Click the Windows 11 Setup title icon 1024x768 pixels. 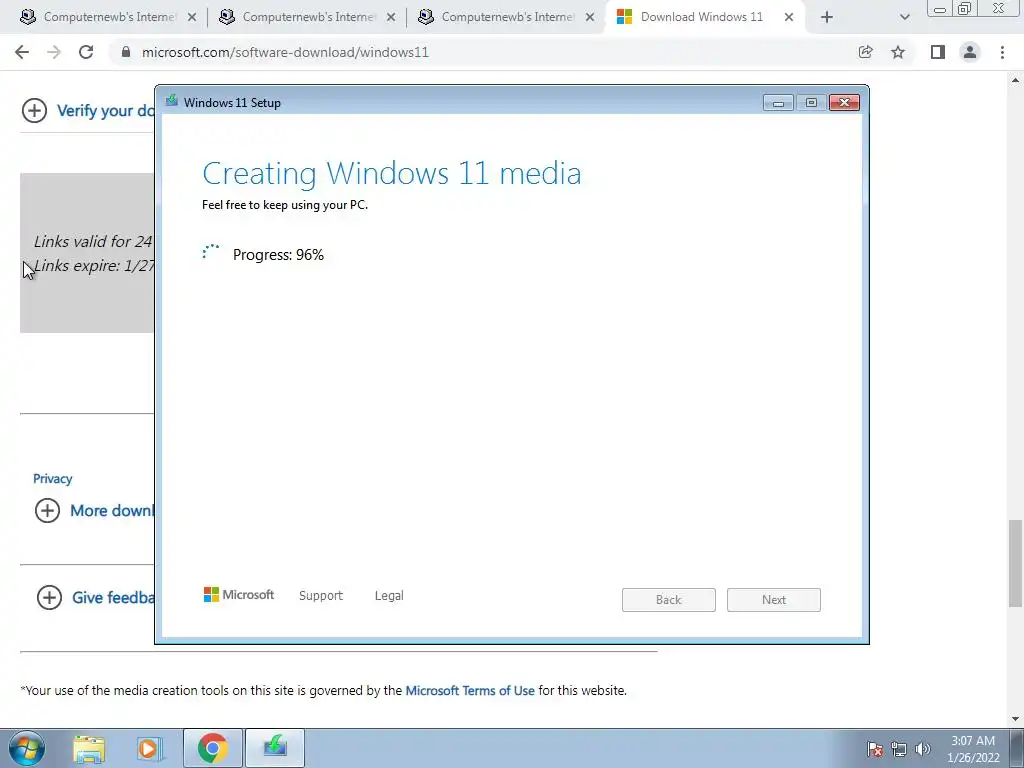pos(172,101)
